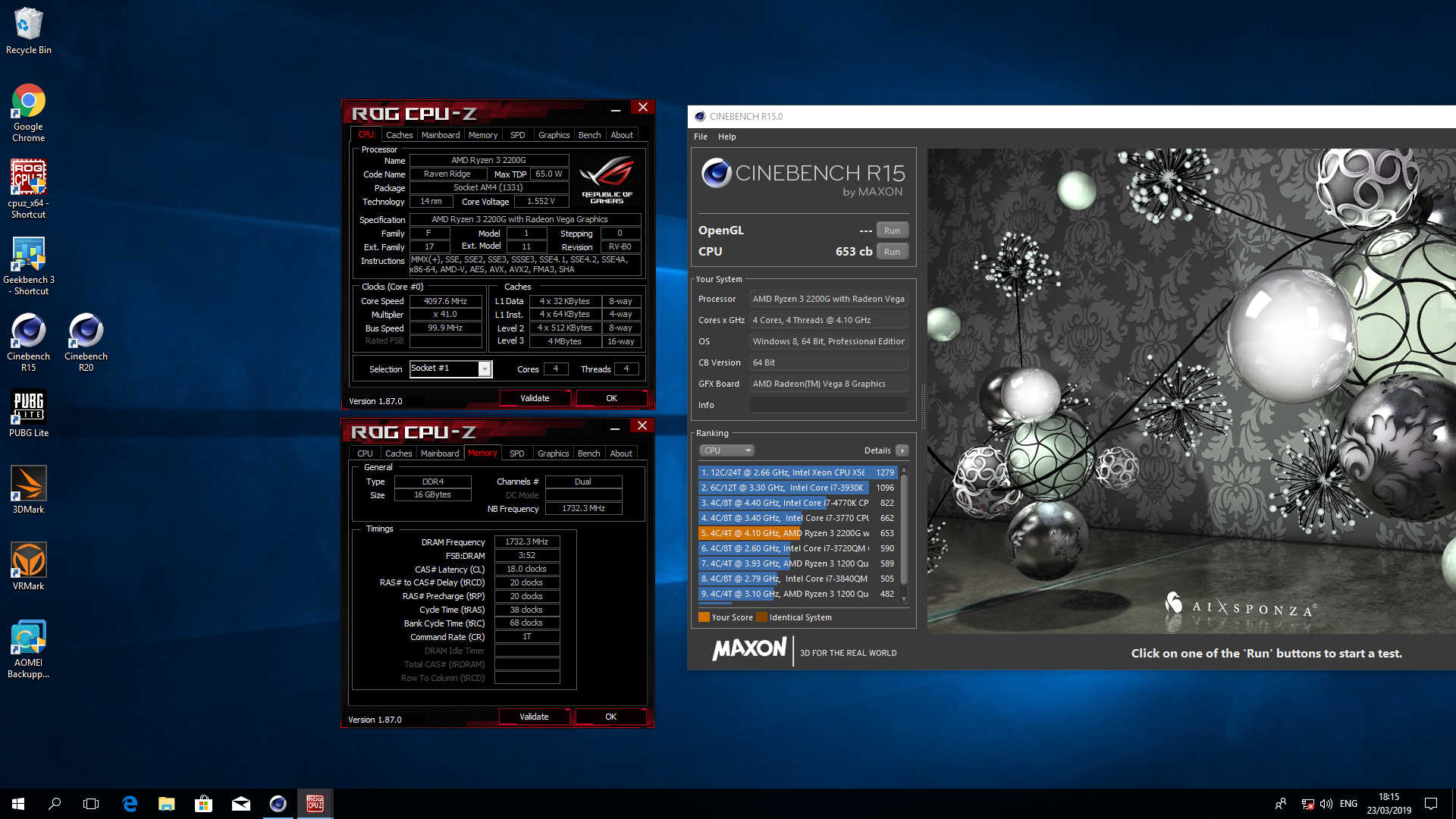Click Validate in lower CPU-Z window
This screenshot has height=819, width=1456.
pos(534,717)
